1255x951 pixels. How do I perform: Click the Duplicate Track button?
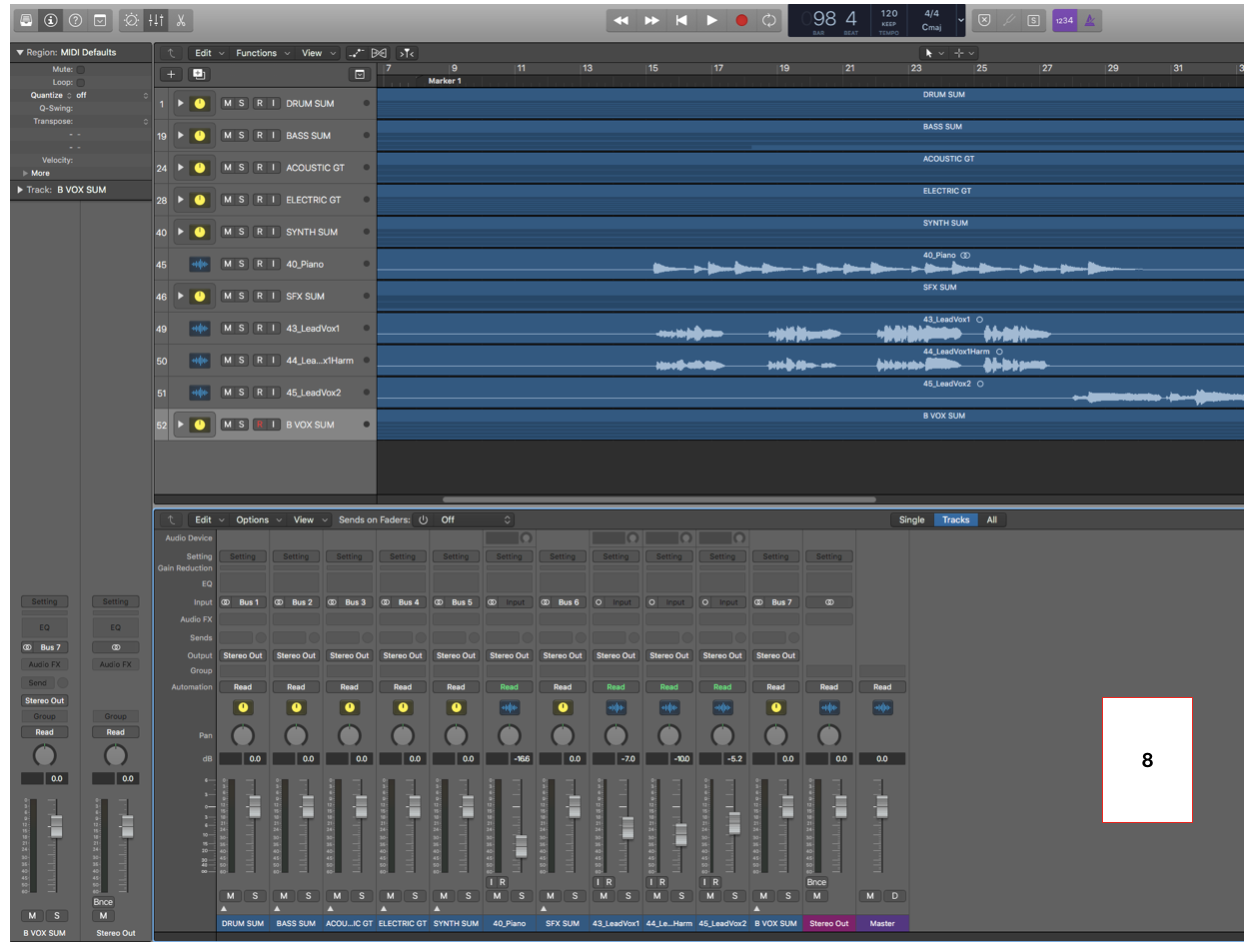198,74
